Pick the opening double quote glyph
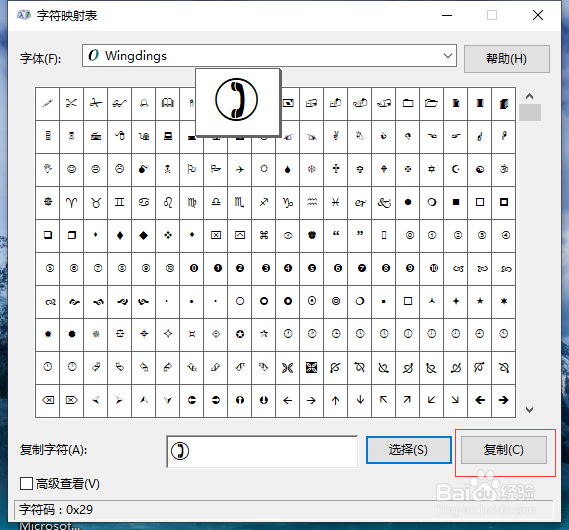The width and height of the screenshot is (569, 530). point(336,236)
